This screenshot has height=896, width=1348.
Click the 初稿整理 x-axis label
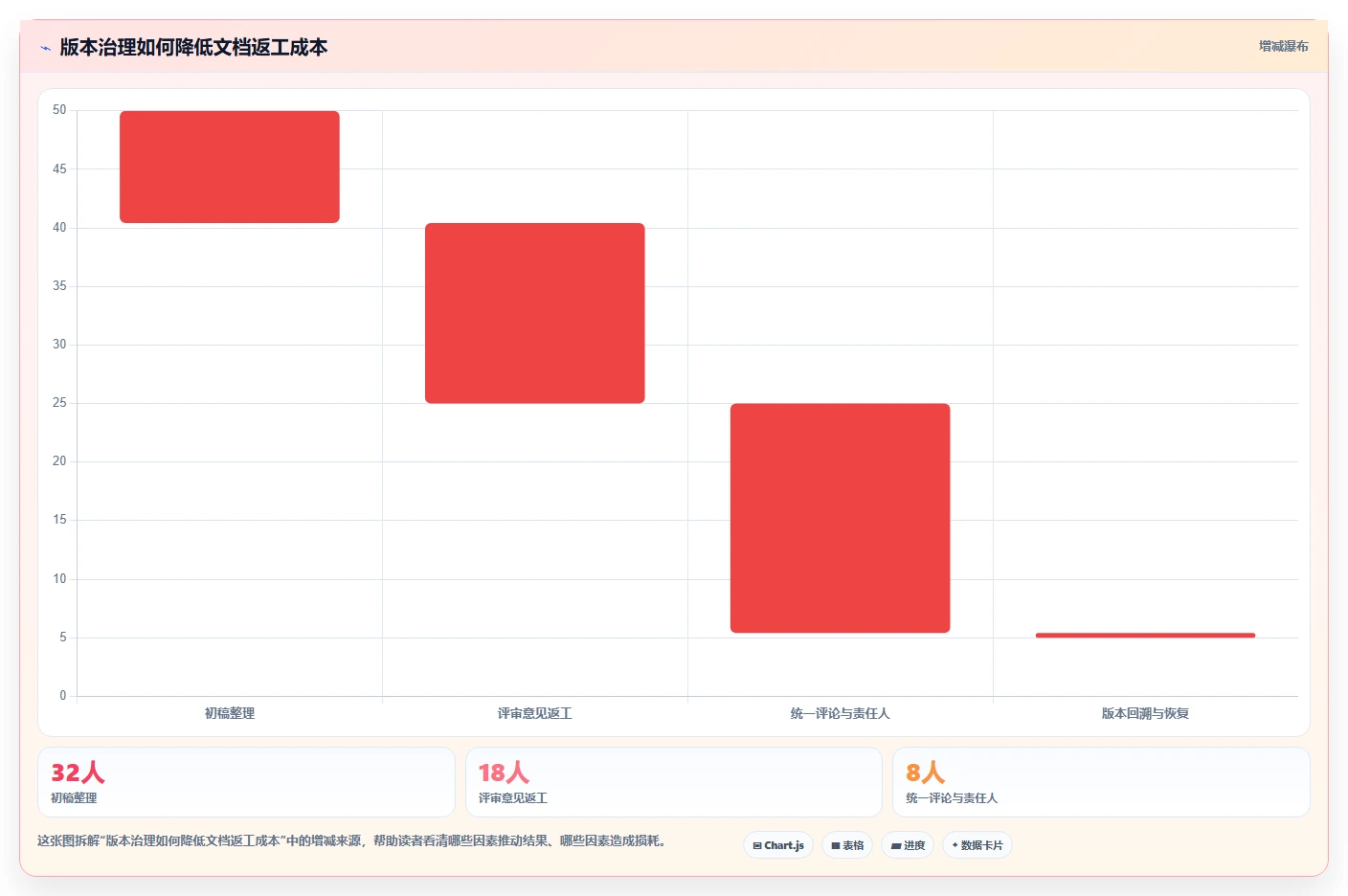click(x=230, y=713)
